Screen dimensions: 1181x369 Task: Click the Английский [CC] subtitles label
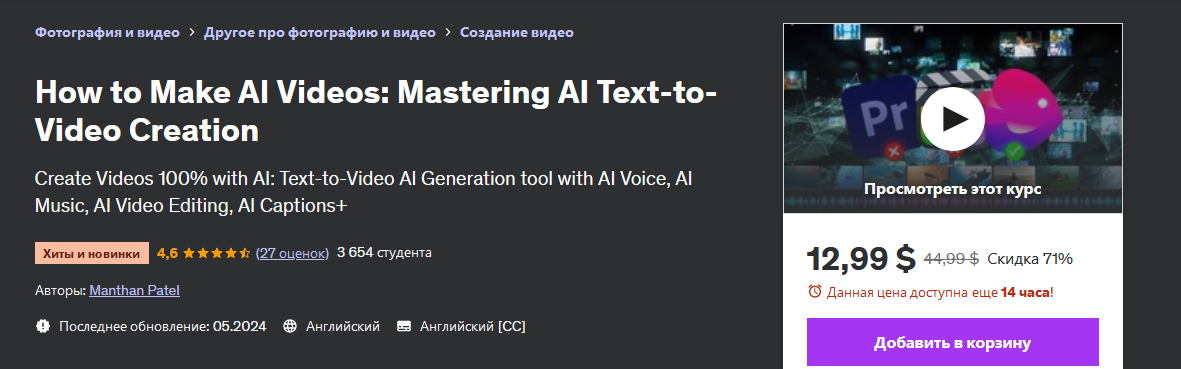coord(473,327)
